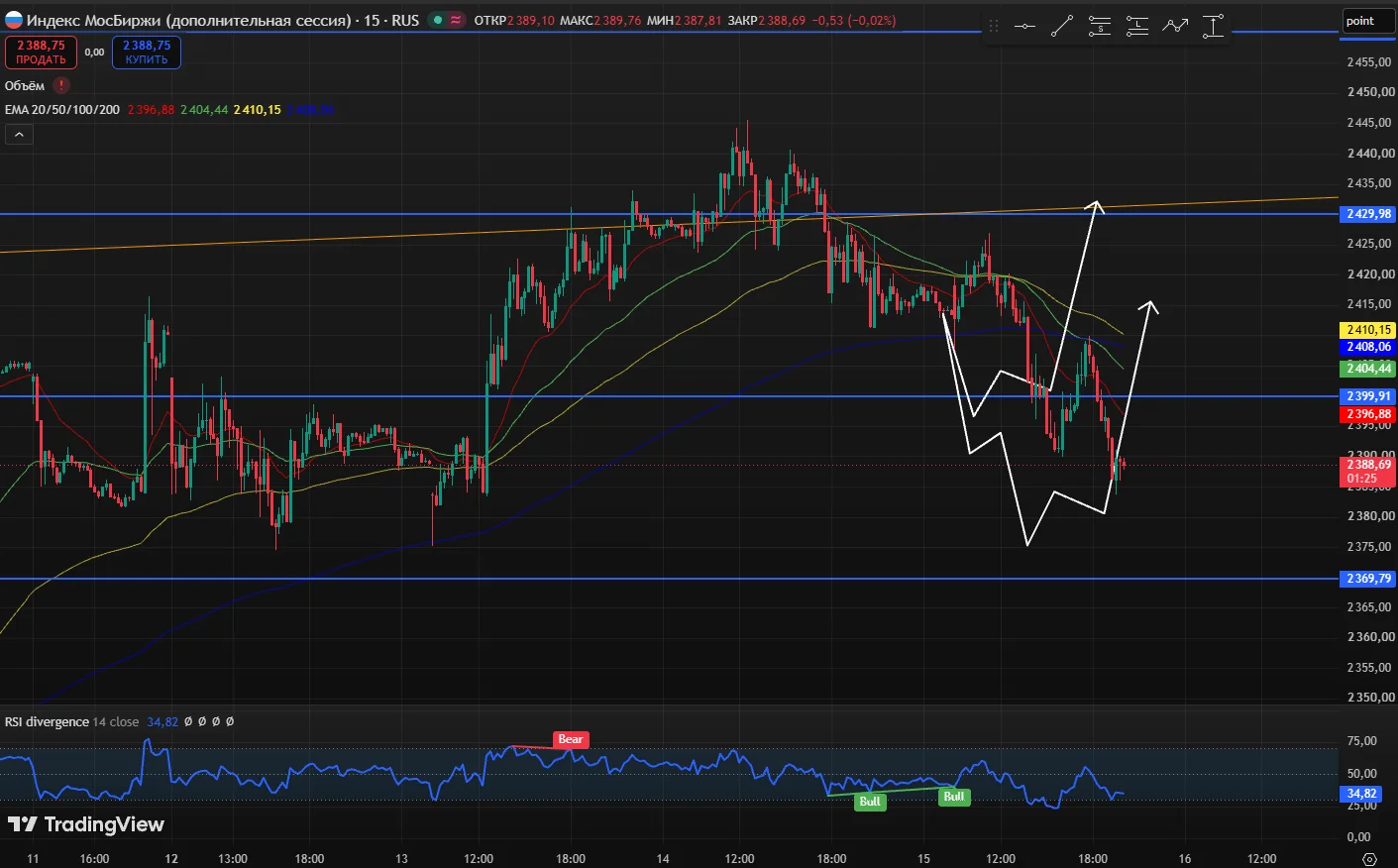Click the spread value 0,00
The height and width of the screenshot is (868, 1398).
pyautogui.click(x=94, y=53)
